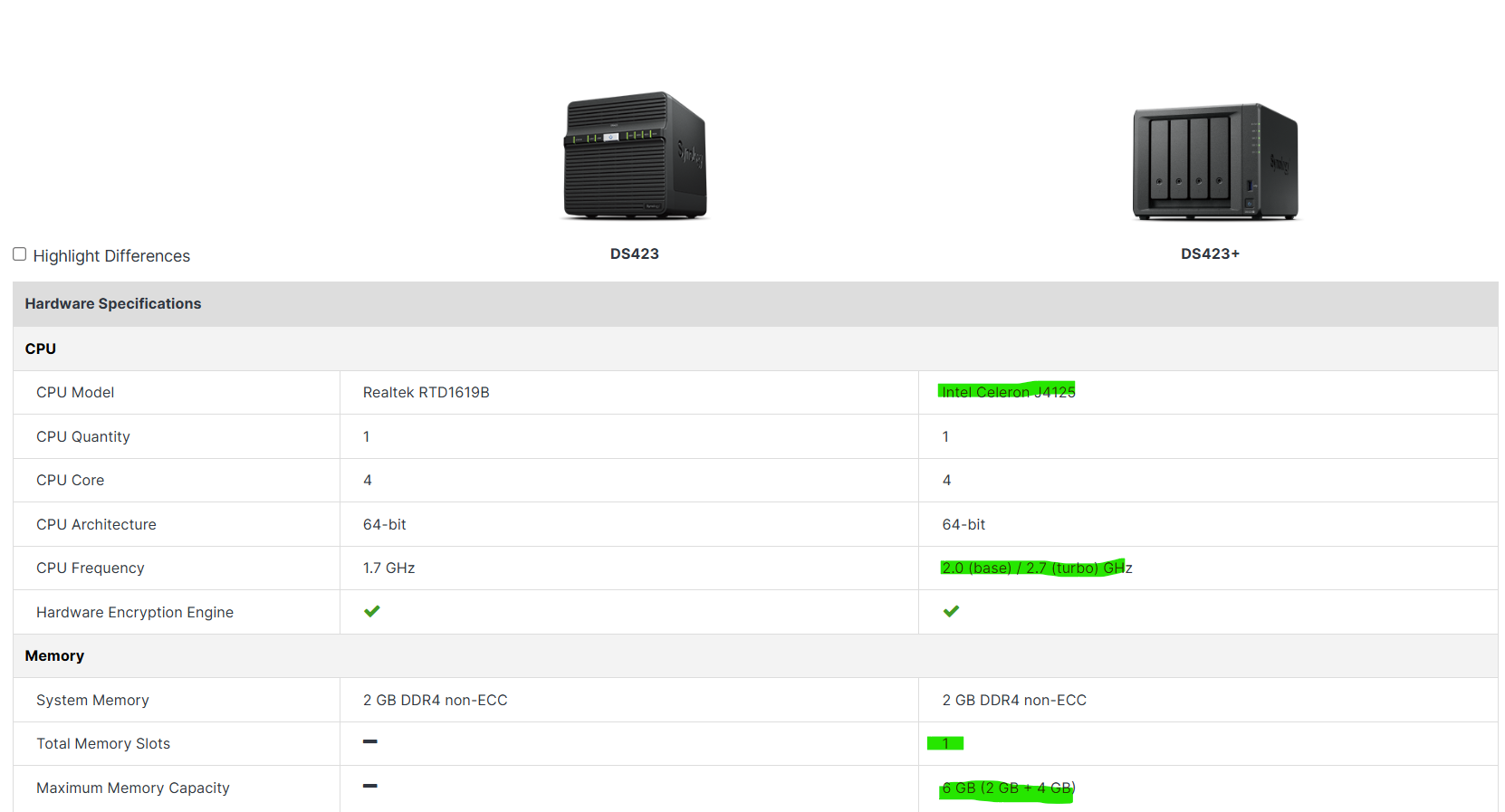Select the 2.0 (base) / 2.7 (turbo) GHz value
The width and height of the screenshot is (1505, 812).
tap(1037, 568)
